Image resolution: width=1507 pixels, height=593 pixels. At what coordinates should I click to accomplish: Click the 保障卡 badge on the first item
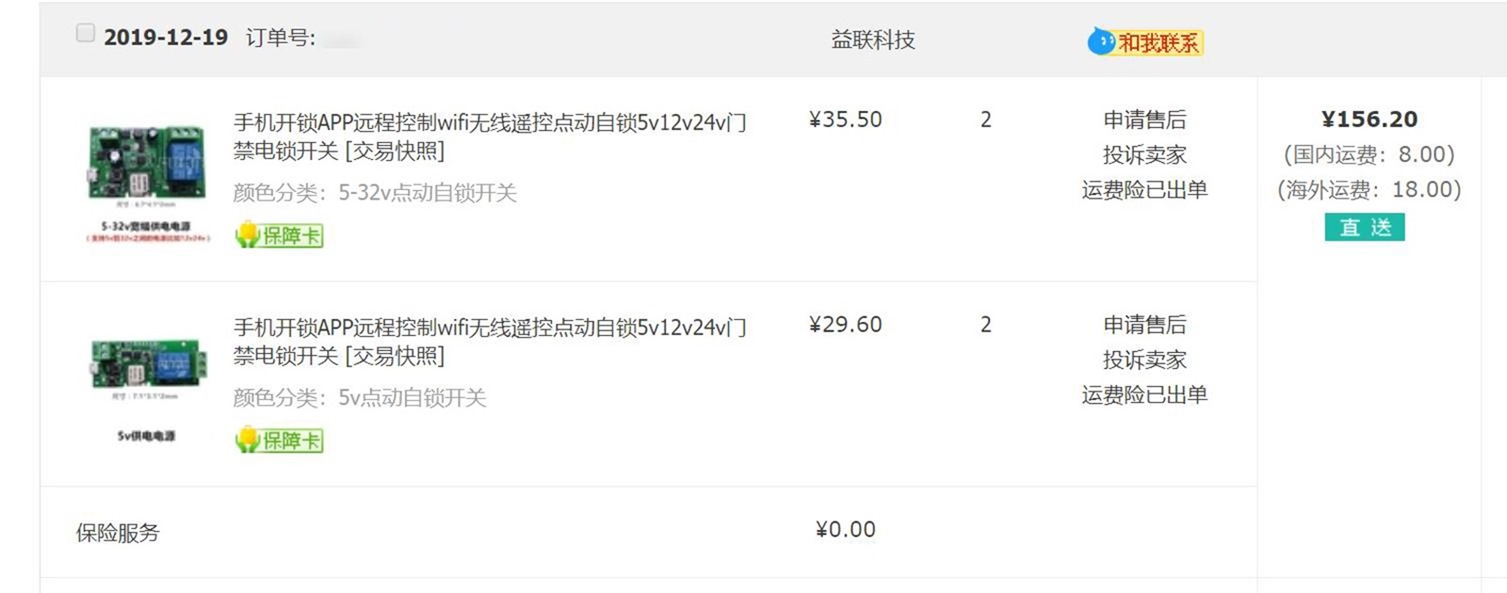(x=279, y=235)
